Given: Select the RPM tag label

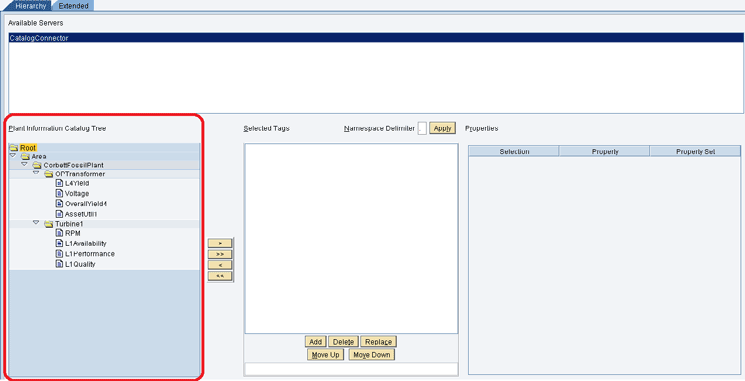Looking at the screenshot, I should 73,233.
